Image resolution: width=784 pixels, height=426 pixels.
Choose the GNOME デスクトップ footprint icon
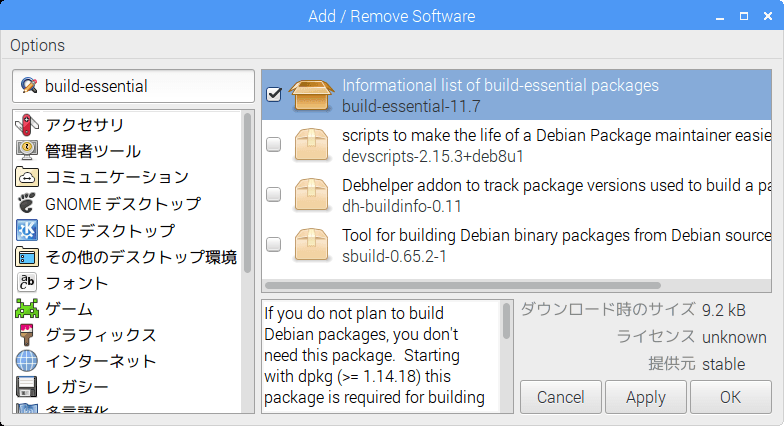(x=27, y=204)
